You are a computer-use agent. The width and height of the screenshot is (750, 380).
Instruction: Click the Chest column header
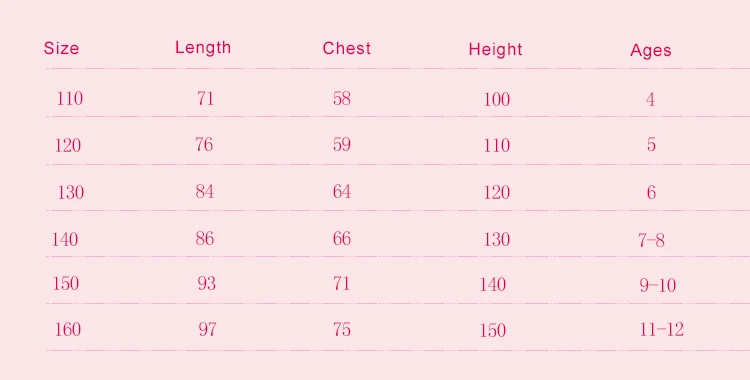(346, 48)
